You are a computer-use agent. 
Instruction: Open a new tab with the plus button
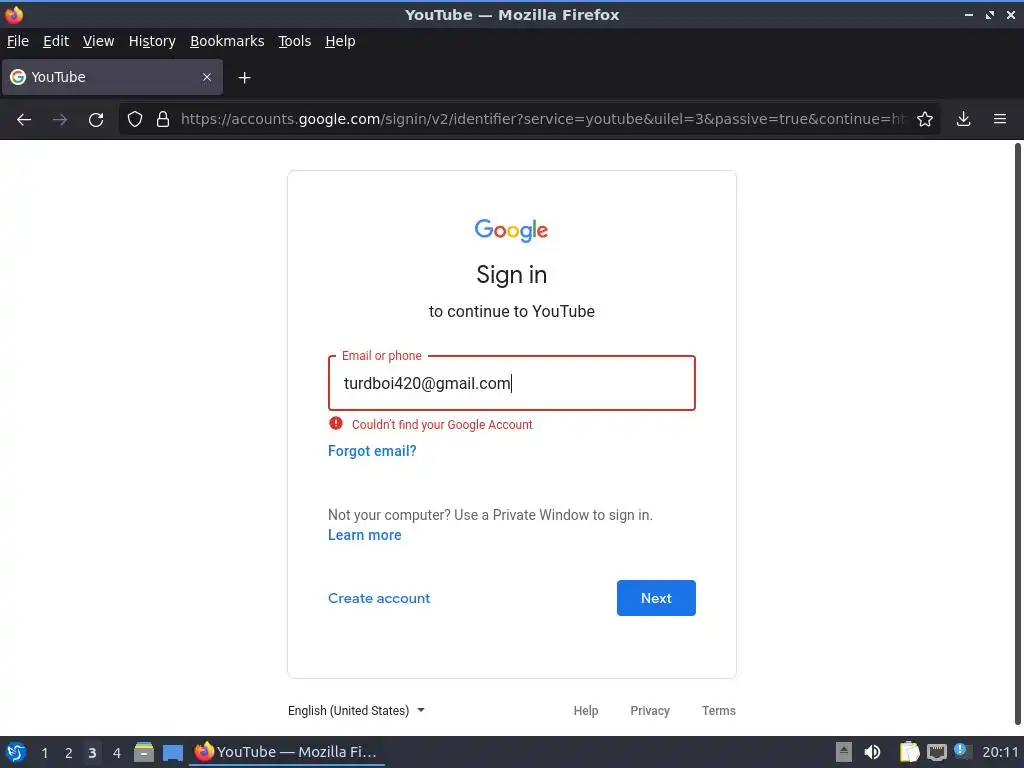(244, 78)
